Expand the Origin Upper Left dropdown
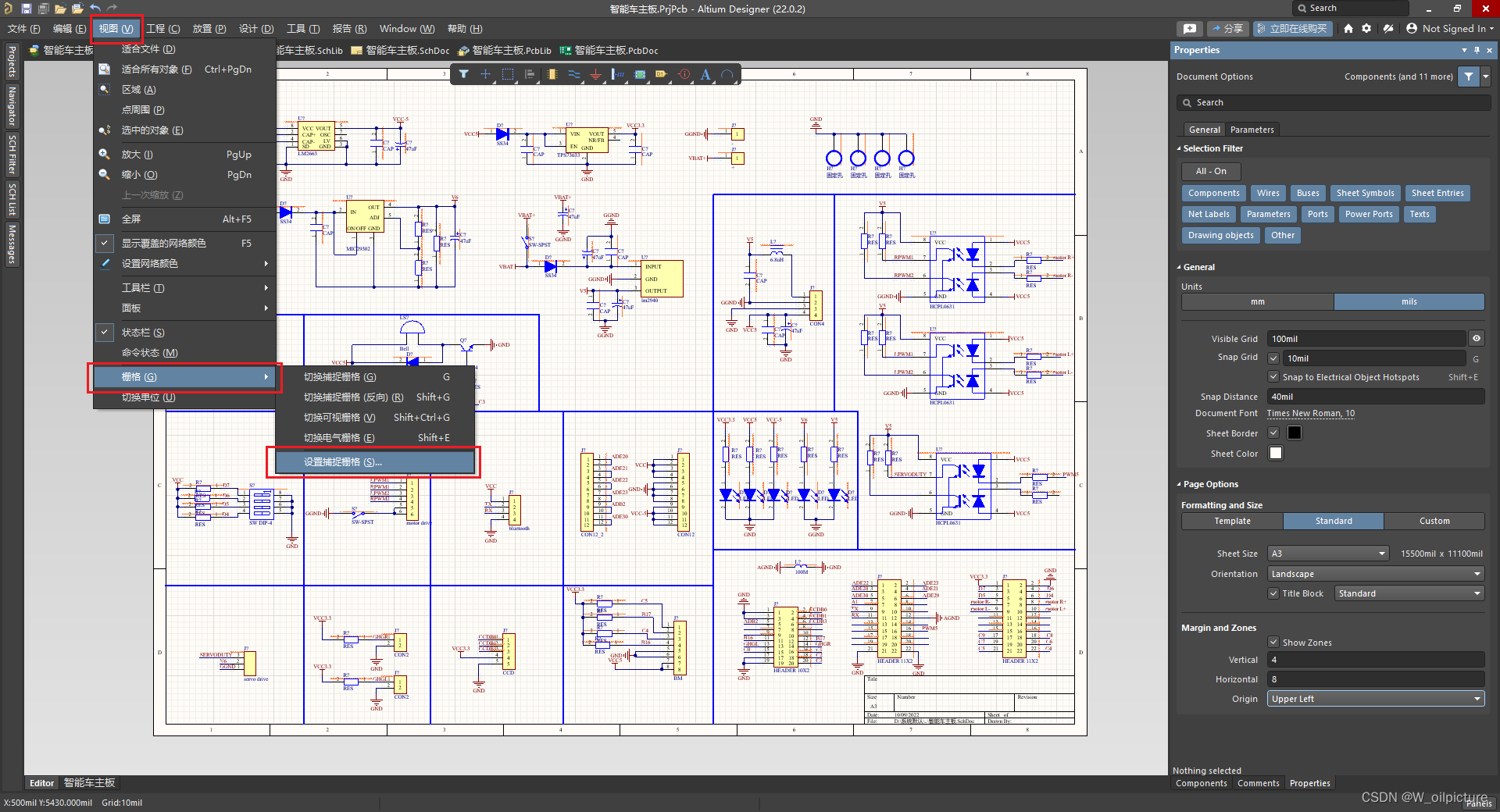Screen dimensions: 1500x812 pos(1375,699)
